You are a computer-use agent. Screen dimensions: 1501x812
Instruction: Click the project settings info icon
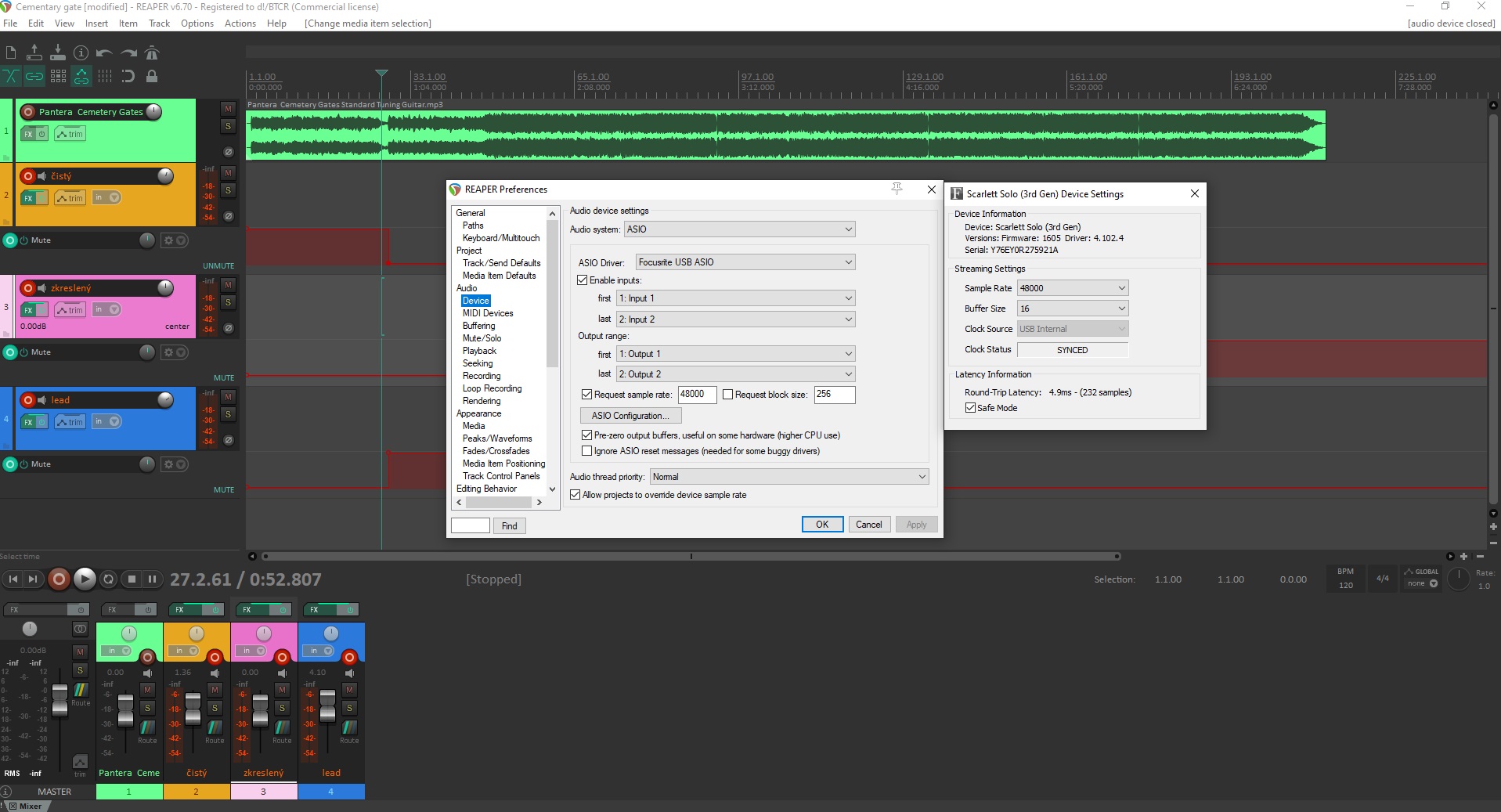(81, 53)
